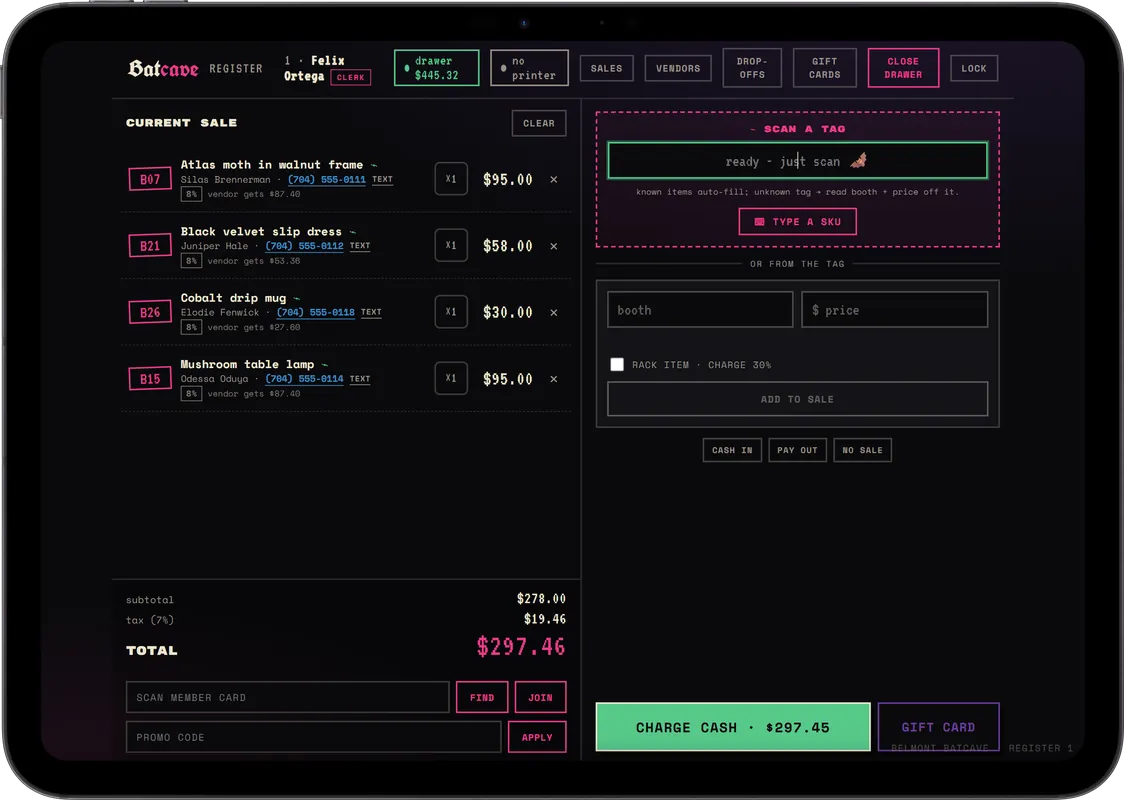Screen dimensions: 1124x800
Task: Change quantity X1 for Atlas moth frame
Action: pos(451,178)
